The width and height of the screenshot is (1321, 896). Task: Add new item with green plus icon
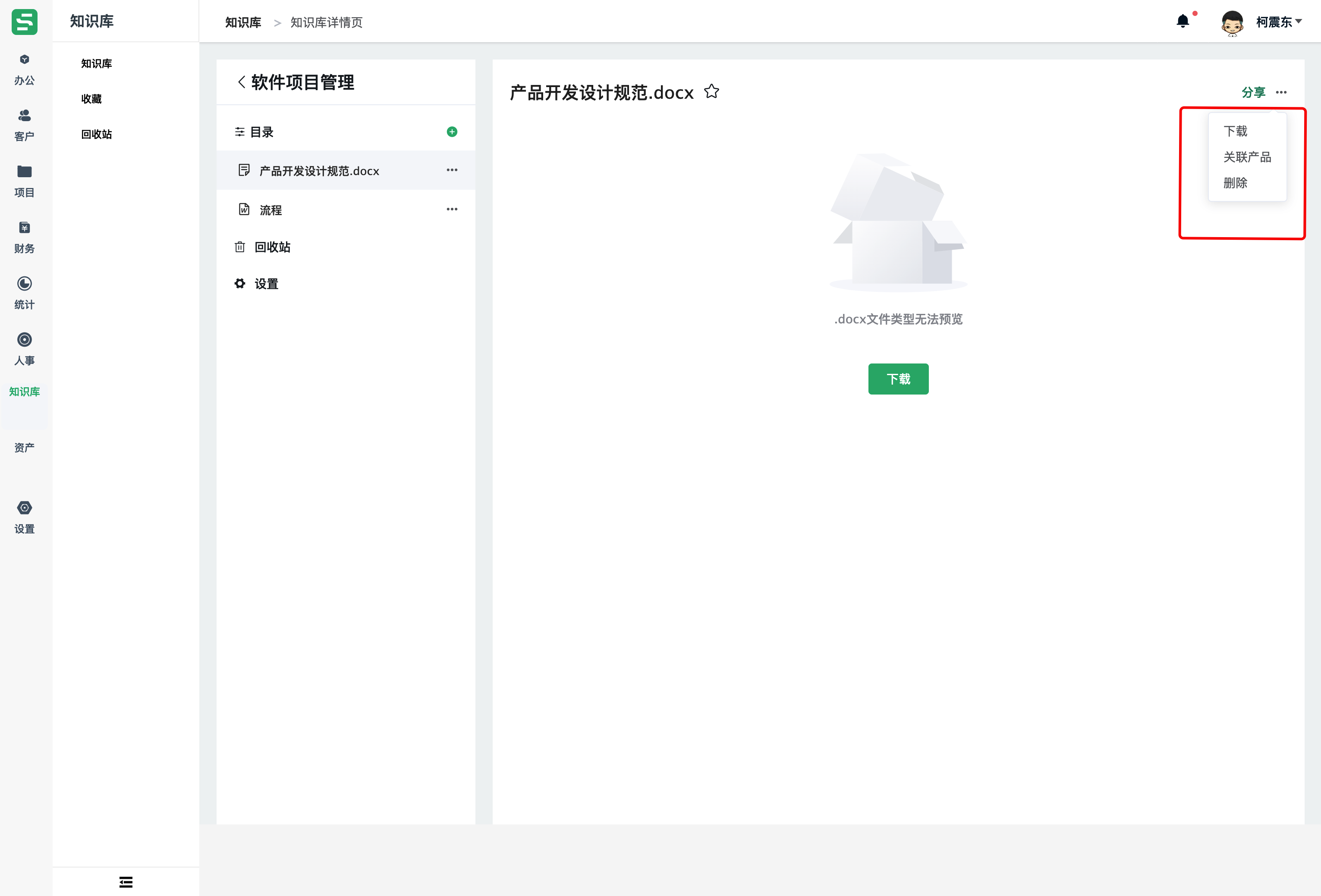[452, 132]
